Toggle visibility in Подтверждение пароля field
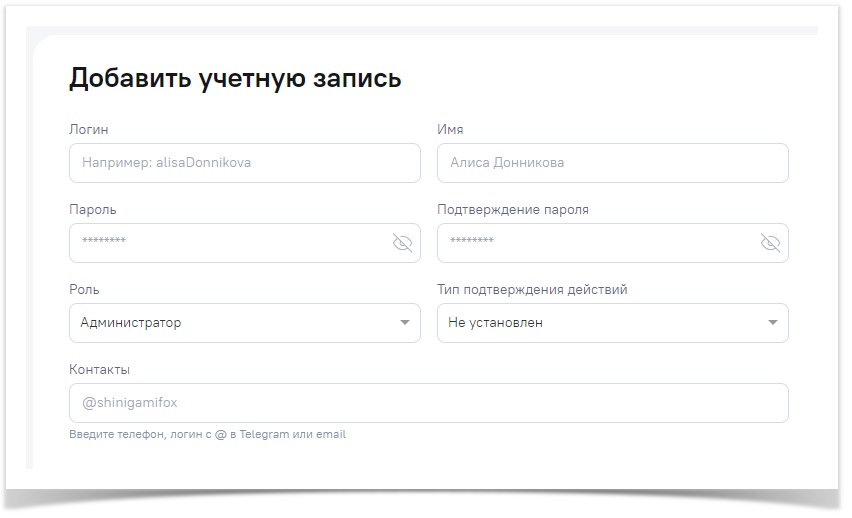This screenshot has height=518, width=852. (770, 243)
